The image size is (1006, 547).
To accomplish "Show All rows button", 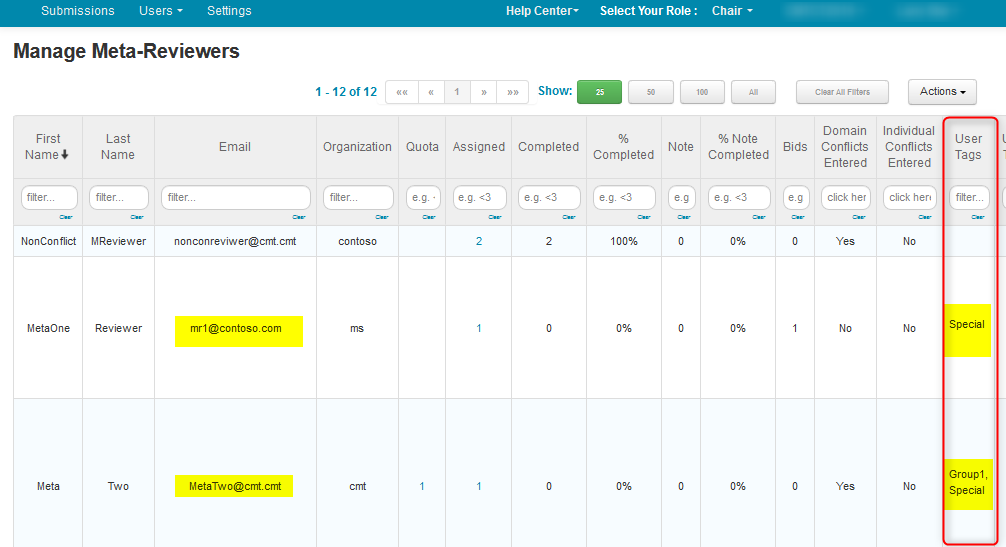I will [x=753, y=92].
